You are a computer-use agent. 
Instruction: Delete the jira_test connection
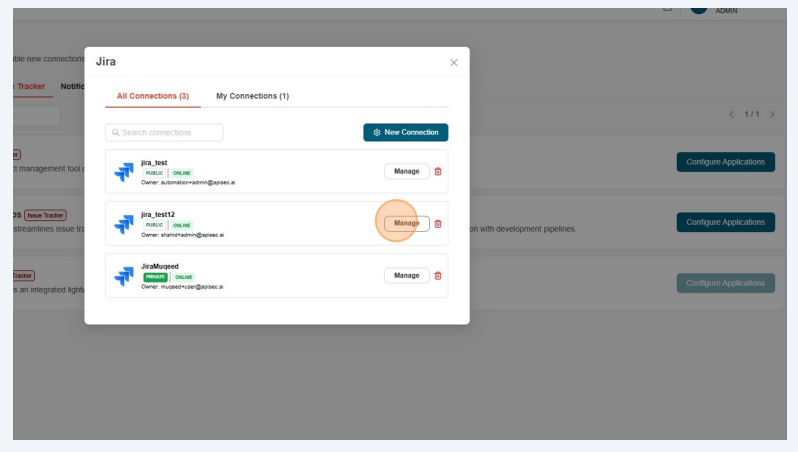point(438,171)
